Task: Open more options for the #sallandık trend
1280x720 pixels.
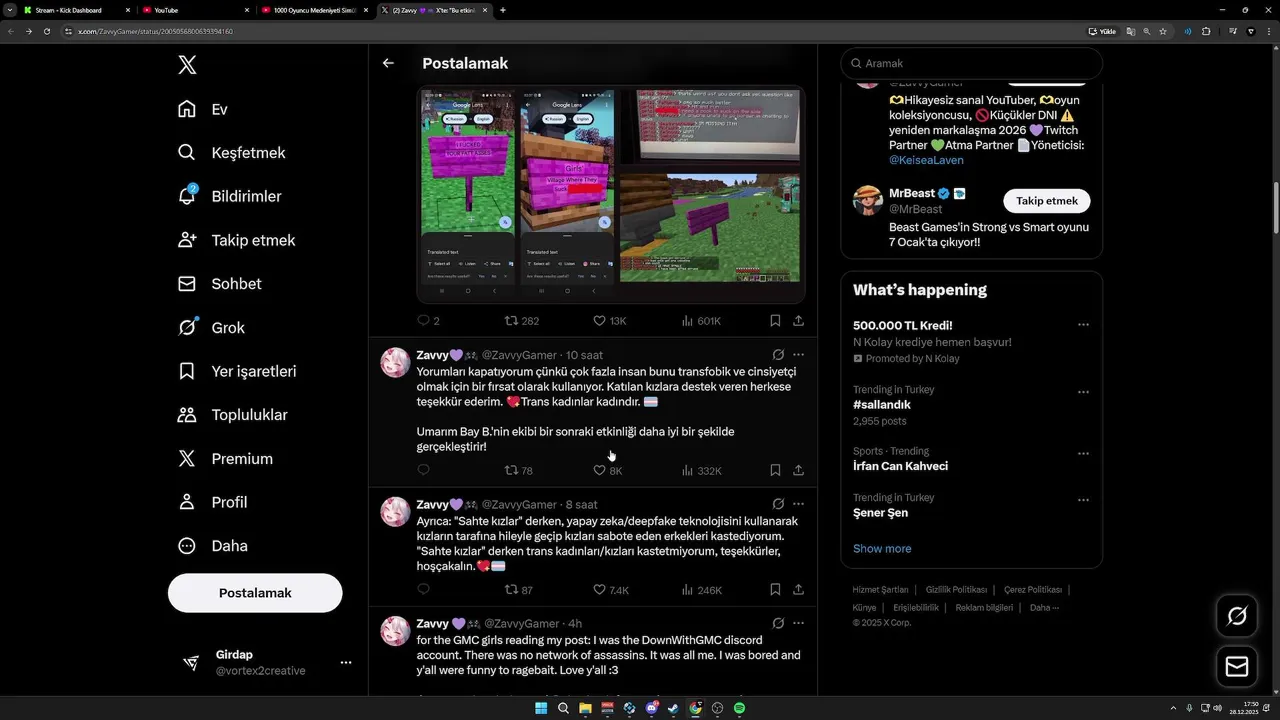Action: point(1083,392)
